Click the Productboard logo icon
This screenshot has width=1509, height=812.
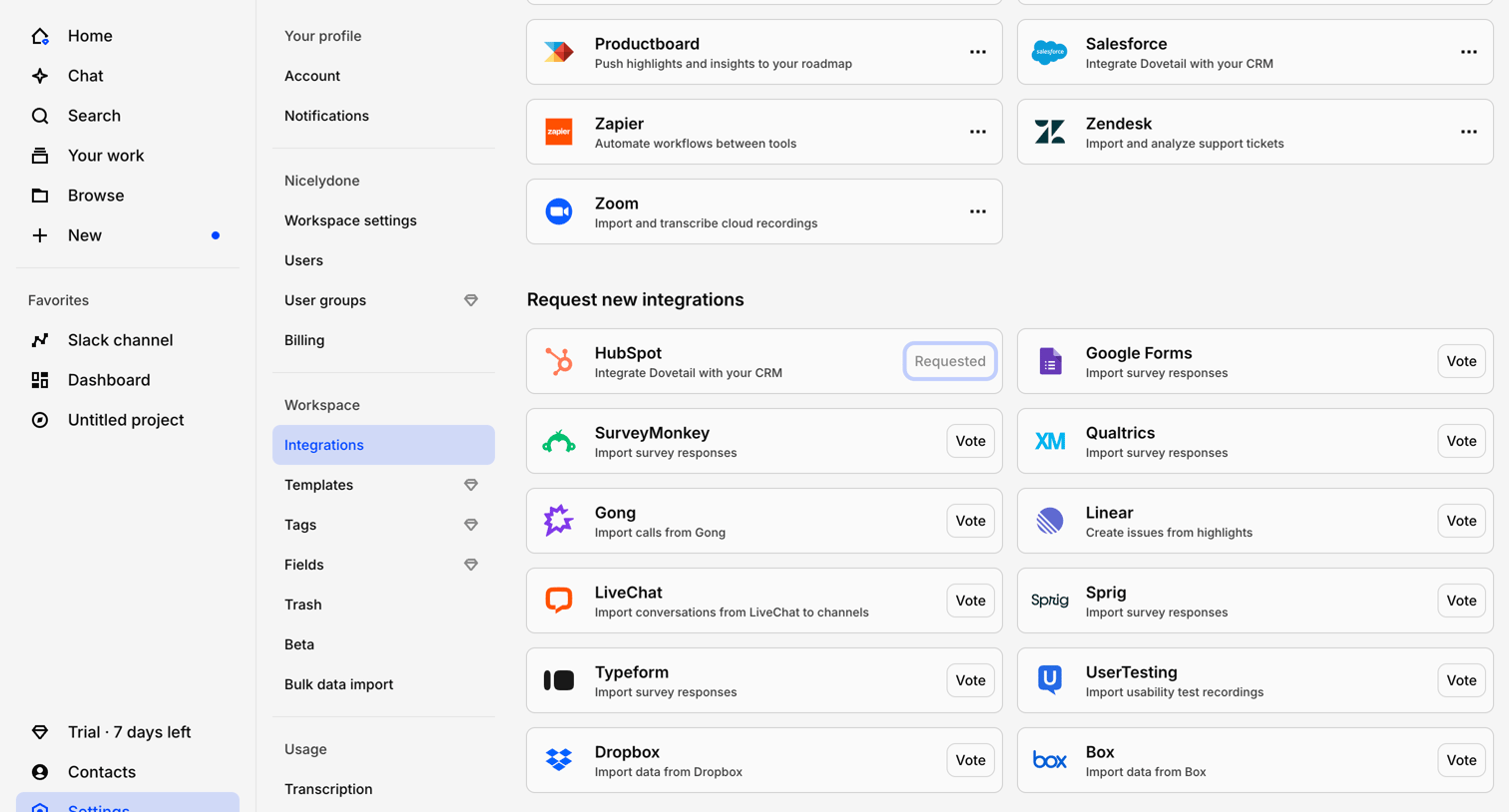(x=559, y=52)
